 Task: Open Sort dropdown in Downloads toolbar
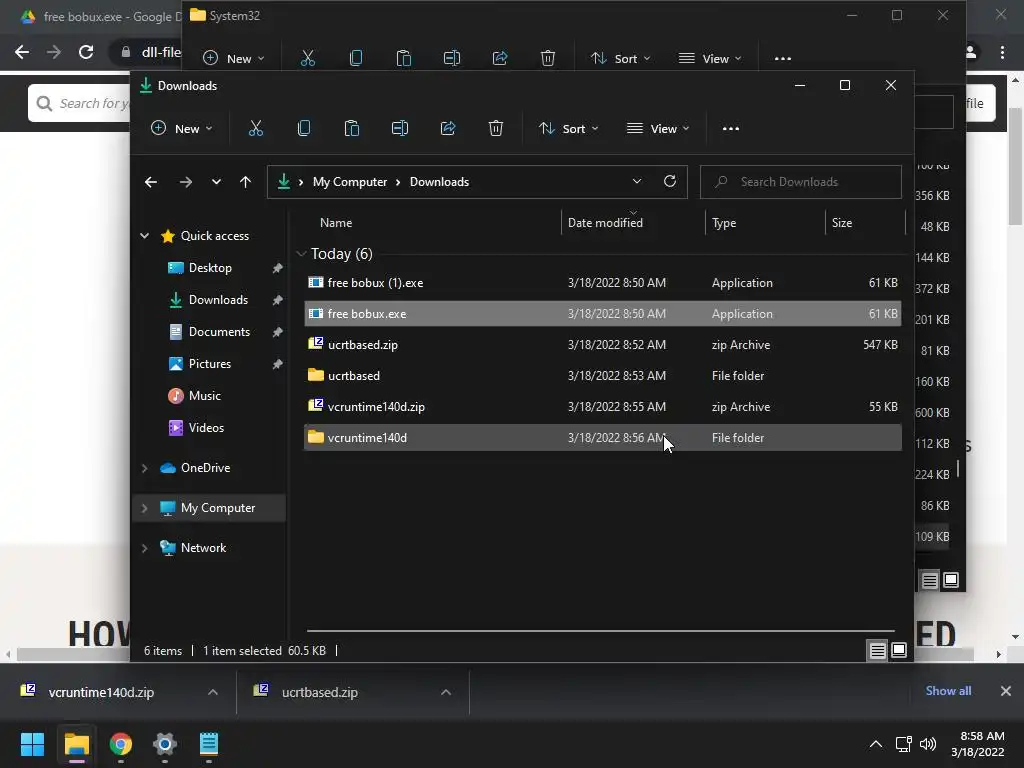tap(568, 129)
